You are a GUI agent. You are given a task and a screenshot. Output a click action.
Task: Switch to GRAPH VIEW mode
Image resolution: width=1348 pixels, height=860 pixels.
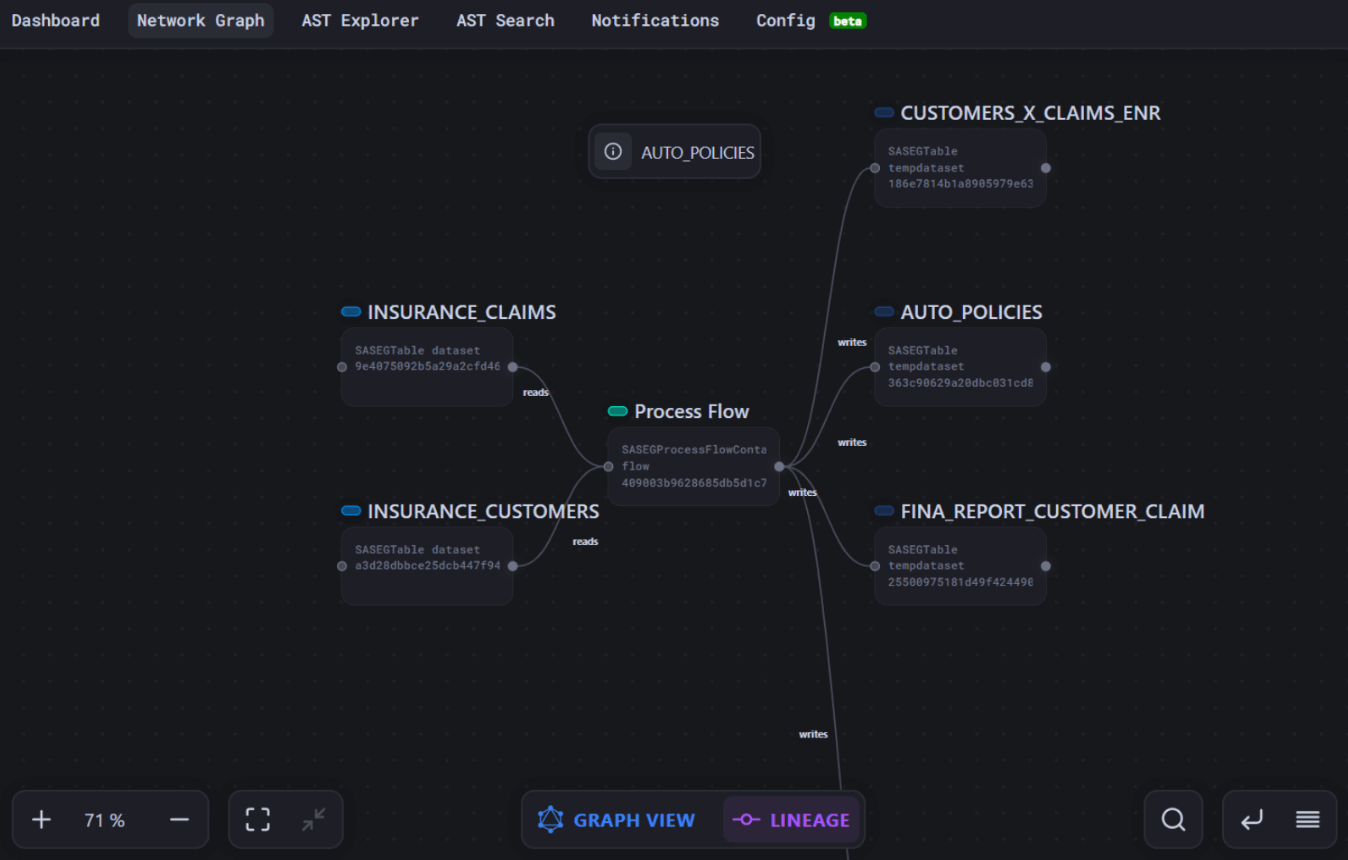click(617, 820)
